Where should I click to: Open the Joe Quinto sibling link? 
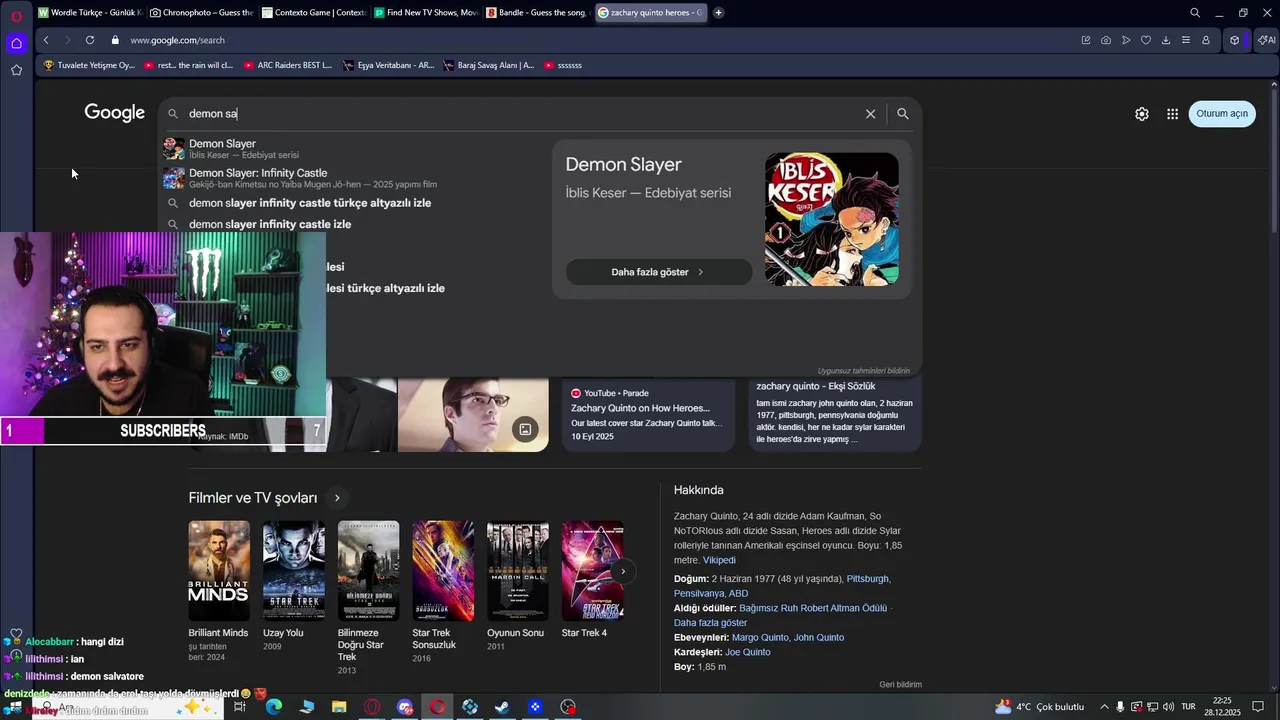pos(748,652)
